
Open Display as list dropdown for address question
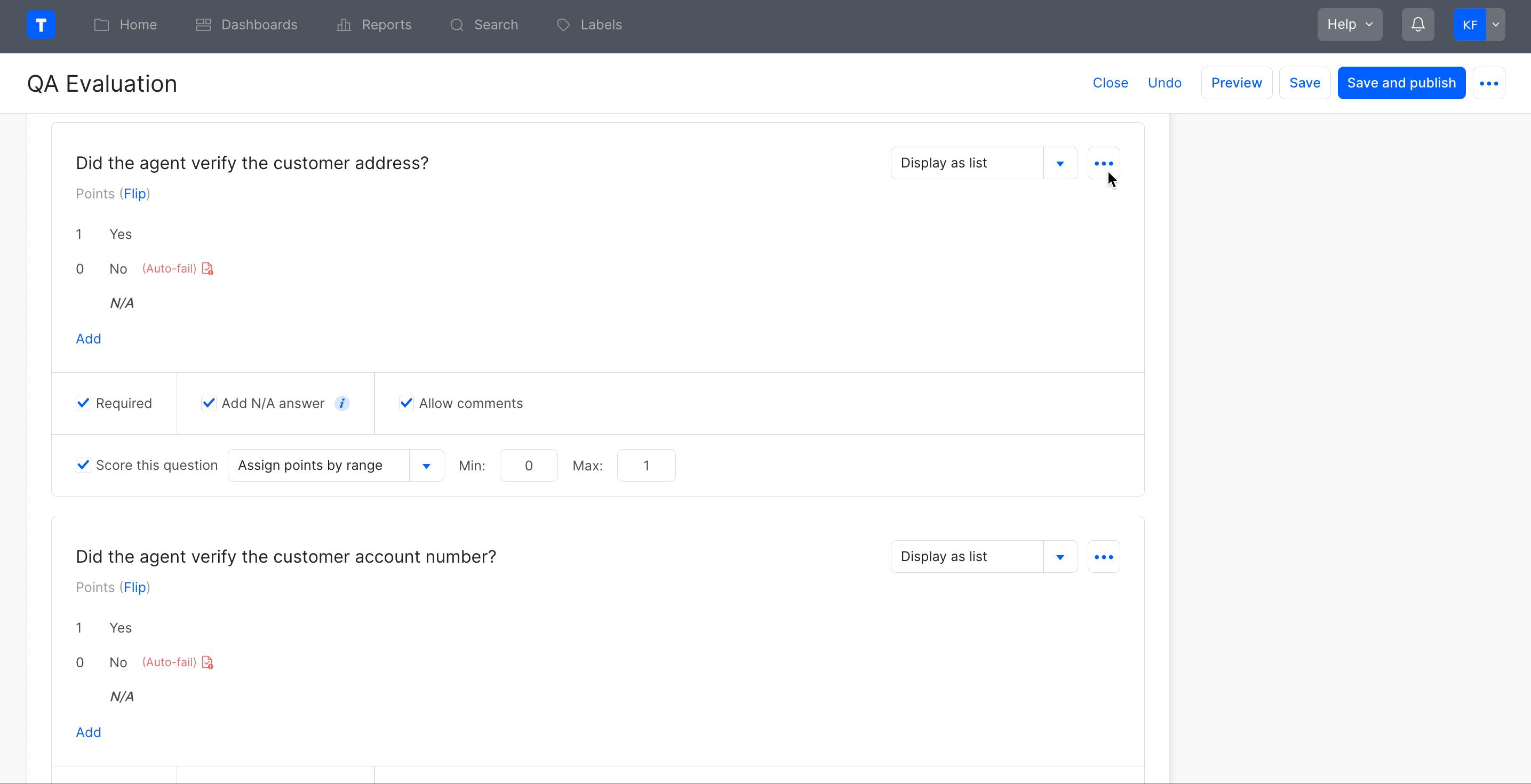[x=1059, y=163]
